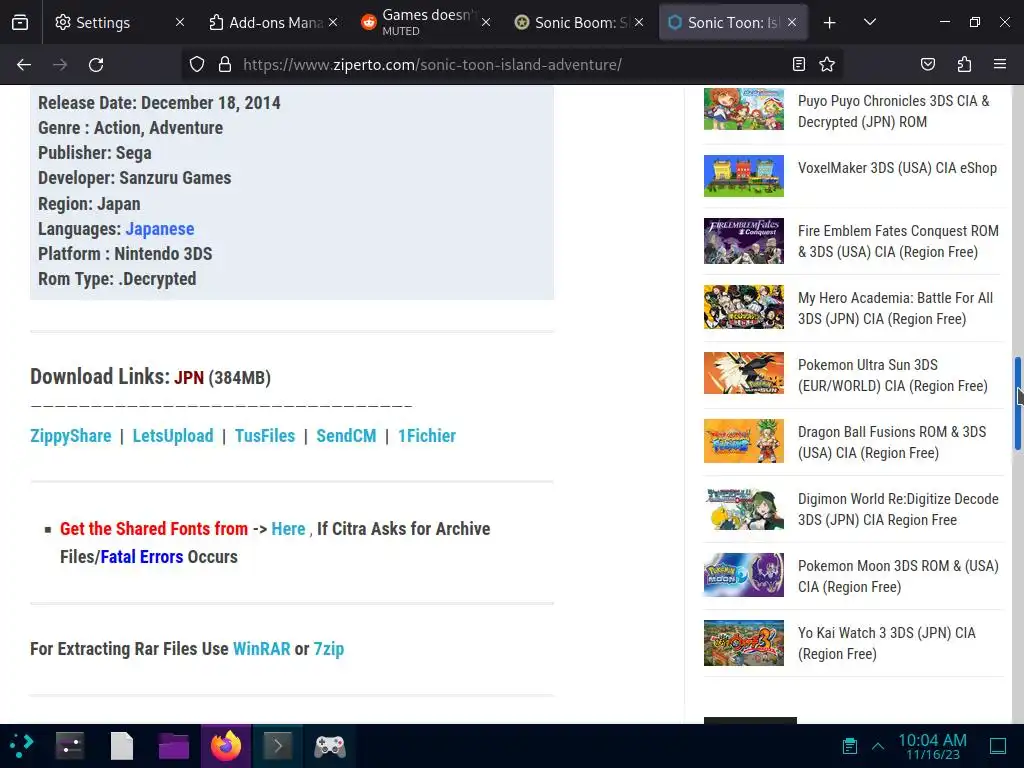The height and width of the screenshot is (768, 1024).
Task: Expand hidden system tray icons
Action: (x=878, y=746)
